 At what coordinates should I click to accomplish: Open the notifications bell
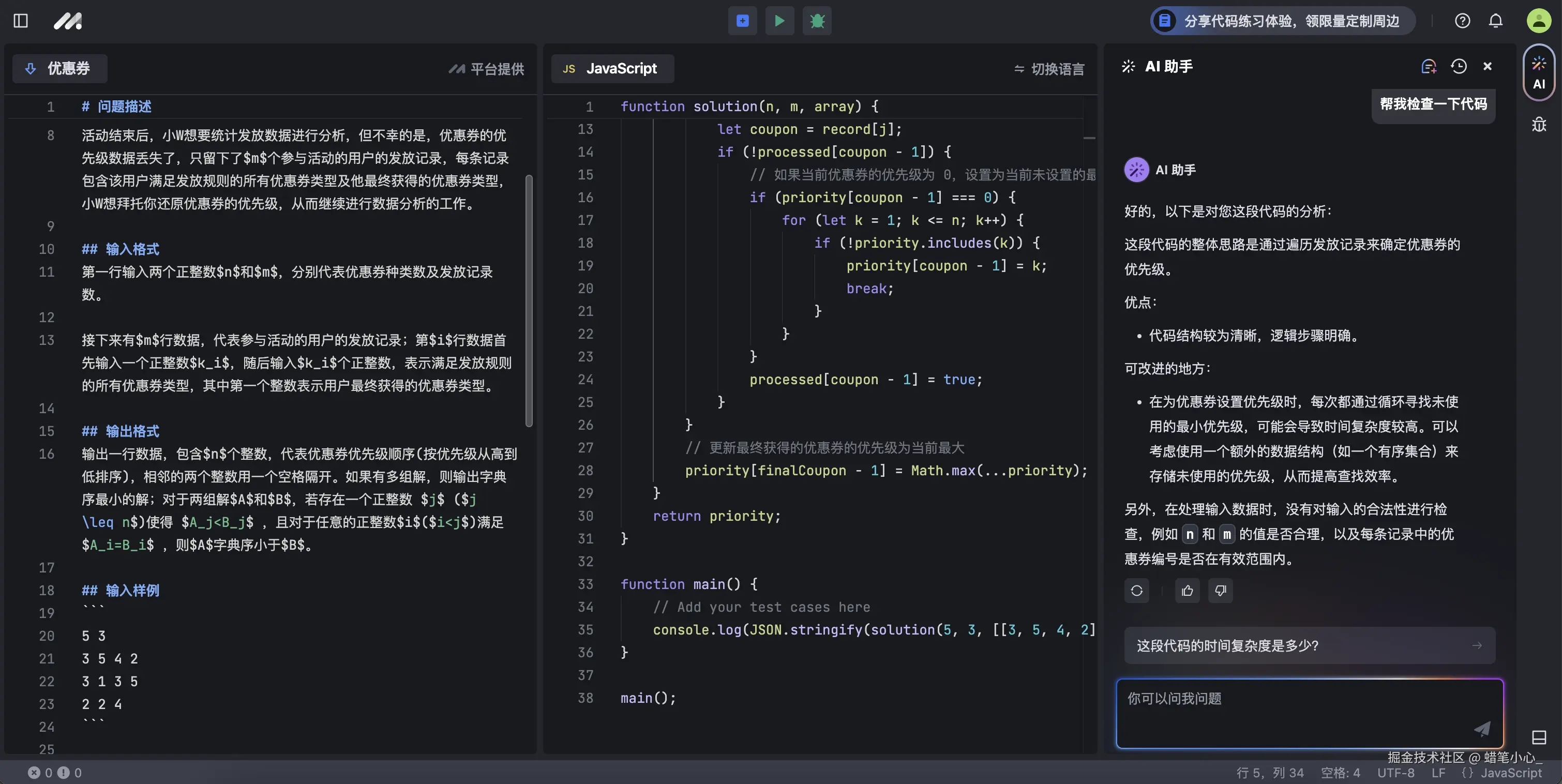[x=1495, y=21]
